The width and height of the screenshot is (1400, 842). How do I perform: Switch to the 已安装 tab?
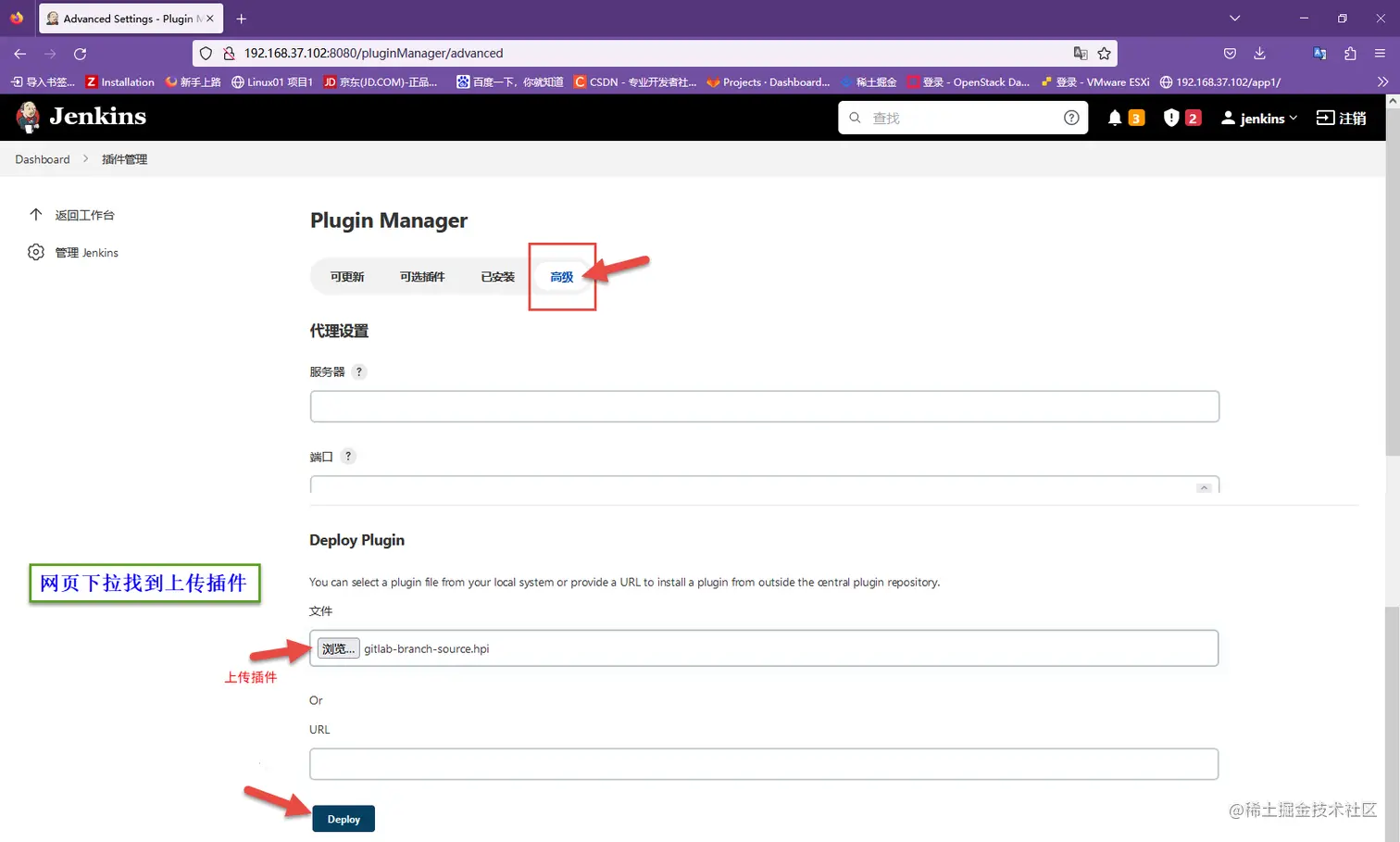tap(497, 277)
